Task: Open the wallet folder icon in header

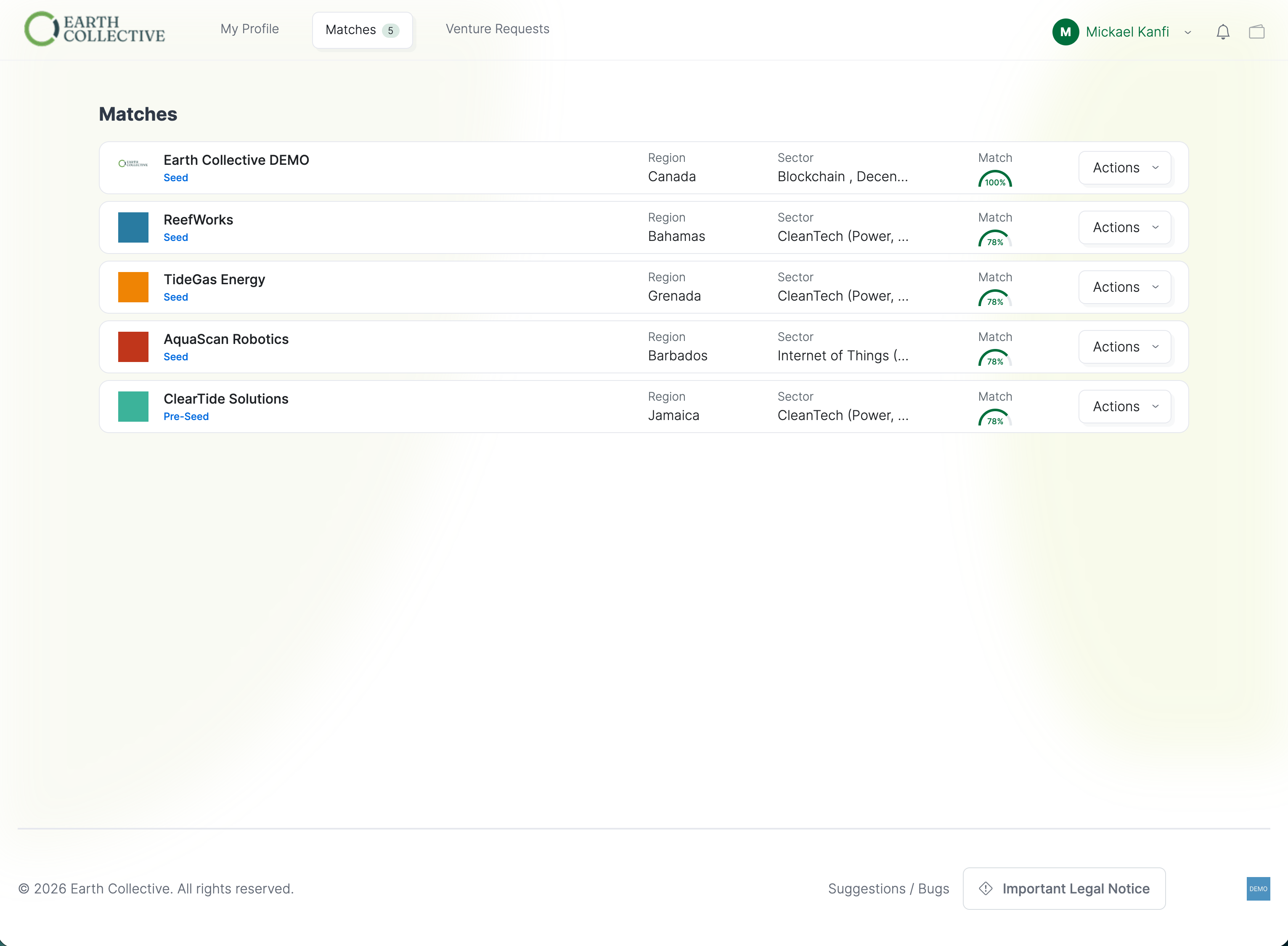Action: point(1256,32)
